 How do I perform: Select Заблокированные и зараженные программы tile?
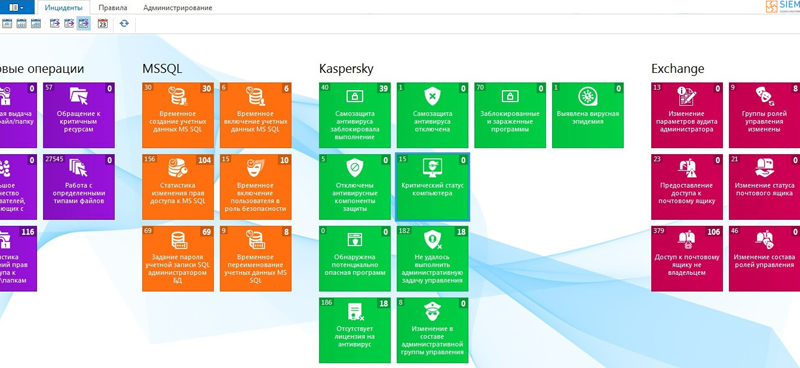click(510, 115)
